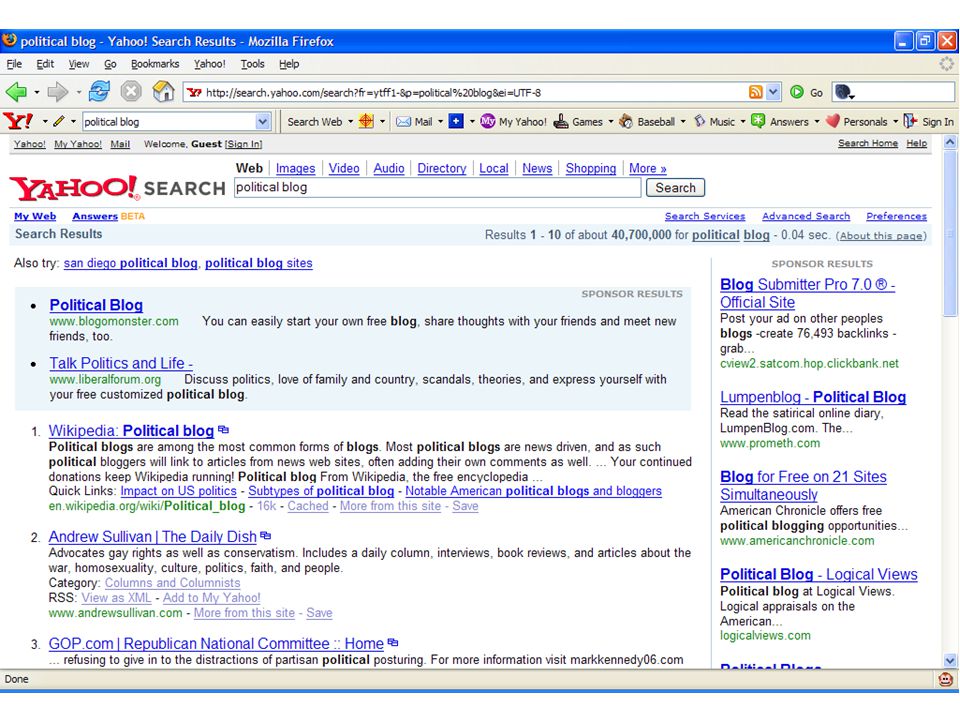Screen dimensions: 960x720
Task: Click the Stop loading icon
Action: coord(130,92)
